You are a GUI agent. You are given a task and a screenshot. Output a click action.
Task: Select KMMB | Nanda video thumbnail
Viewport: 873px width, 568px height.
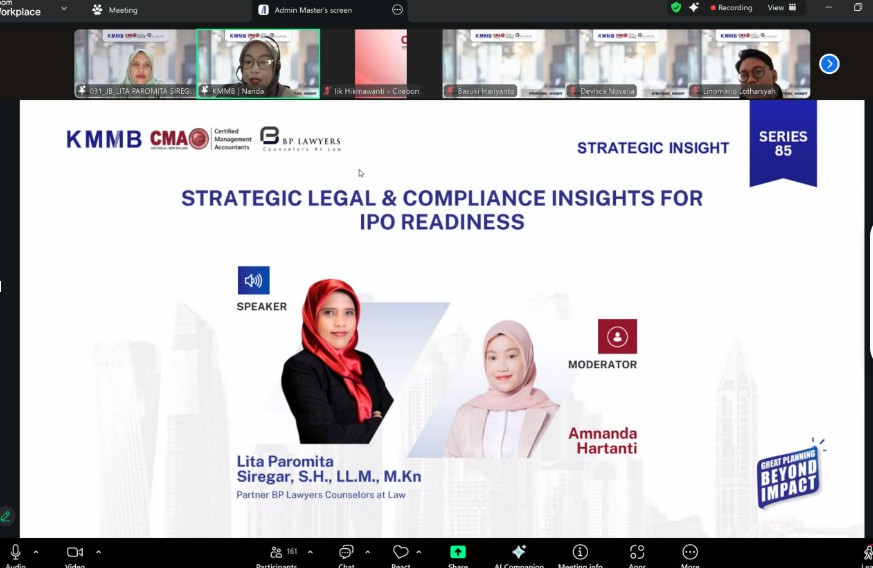click(258, 63)
